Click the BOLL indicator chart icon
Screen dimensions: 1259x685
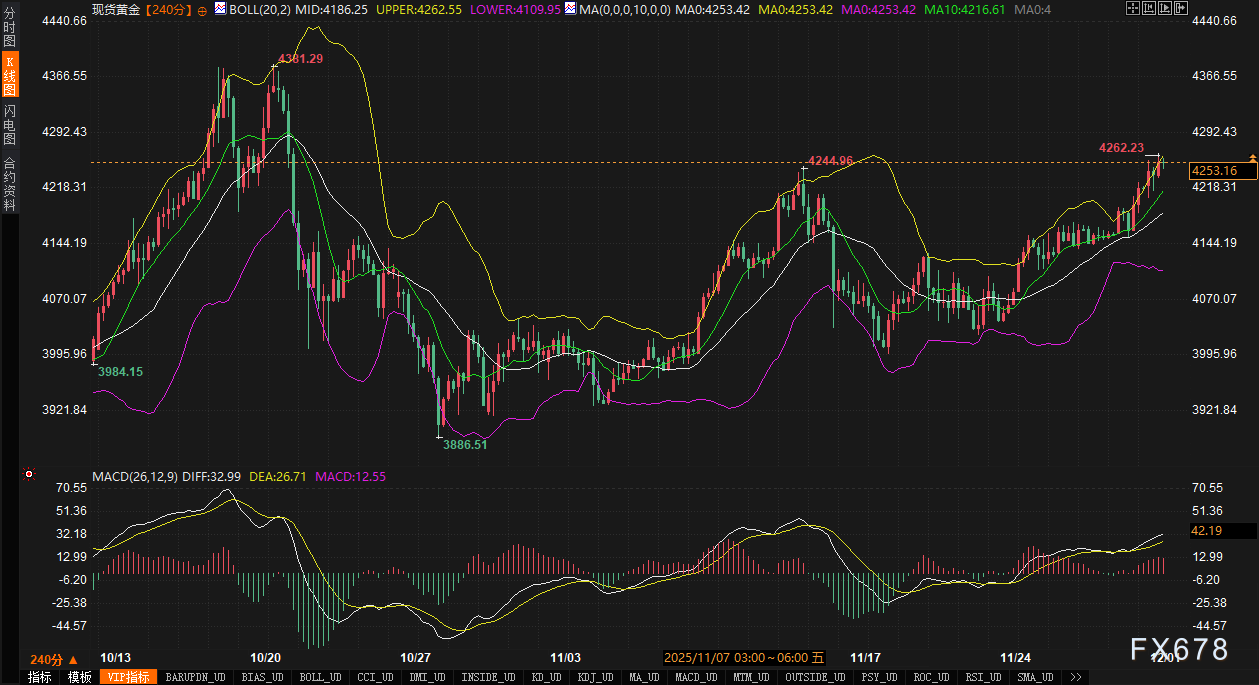[221, 9]
